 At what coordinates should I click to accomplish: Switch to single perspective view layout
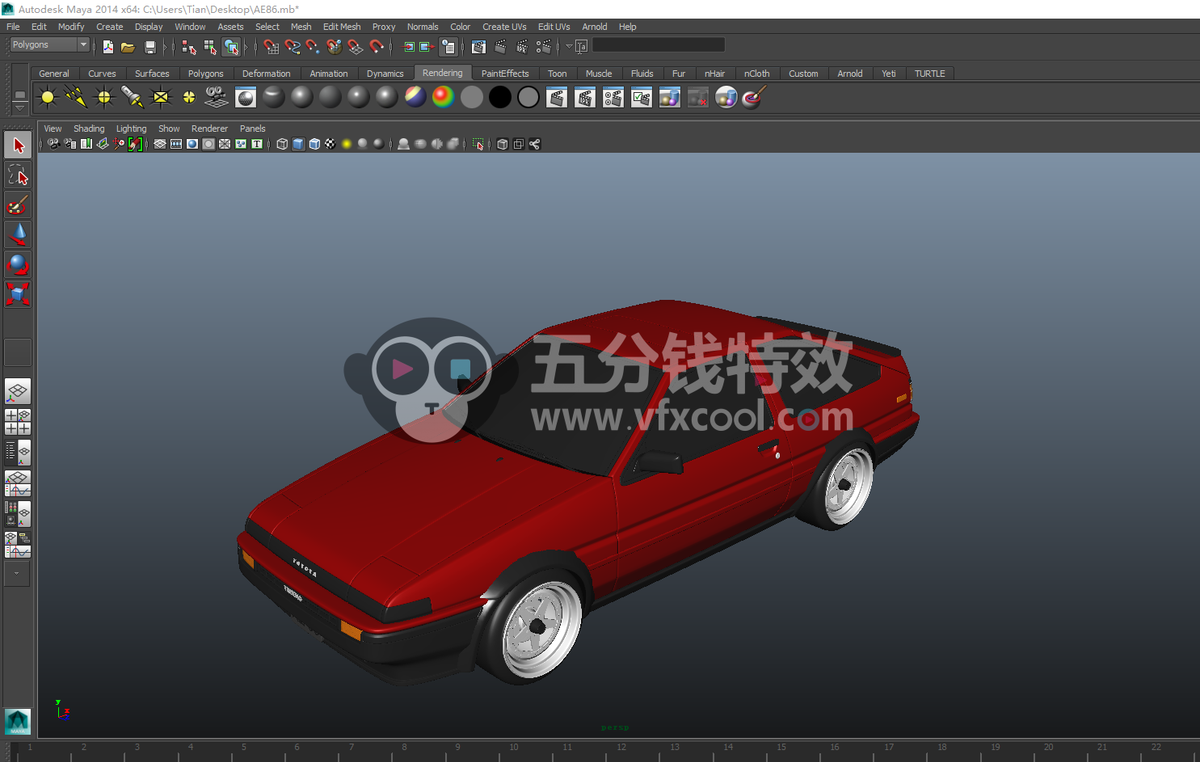18,392
